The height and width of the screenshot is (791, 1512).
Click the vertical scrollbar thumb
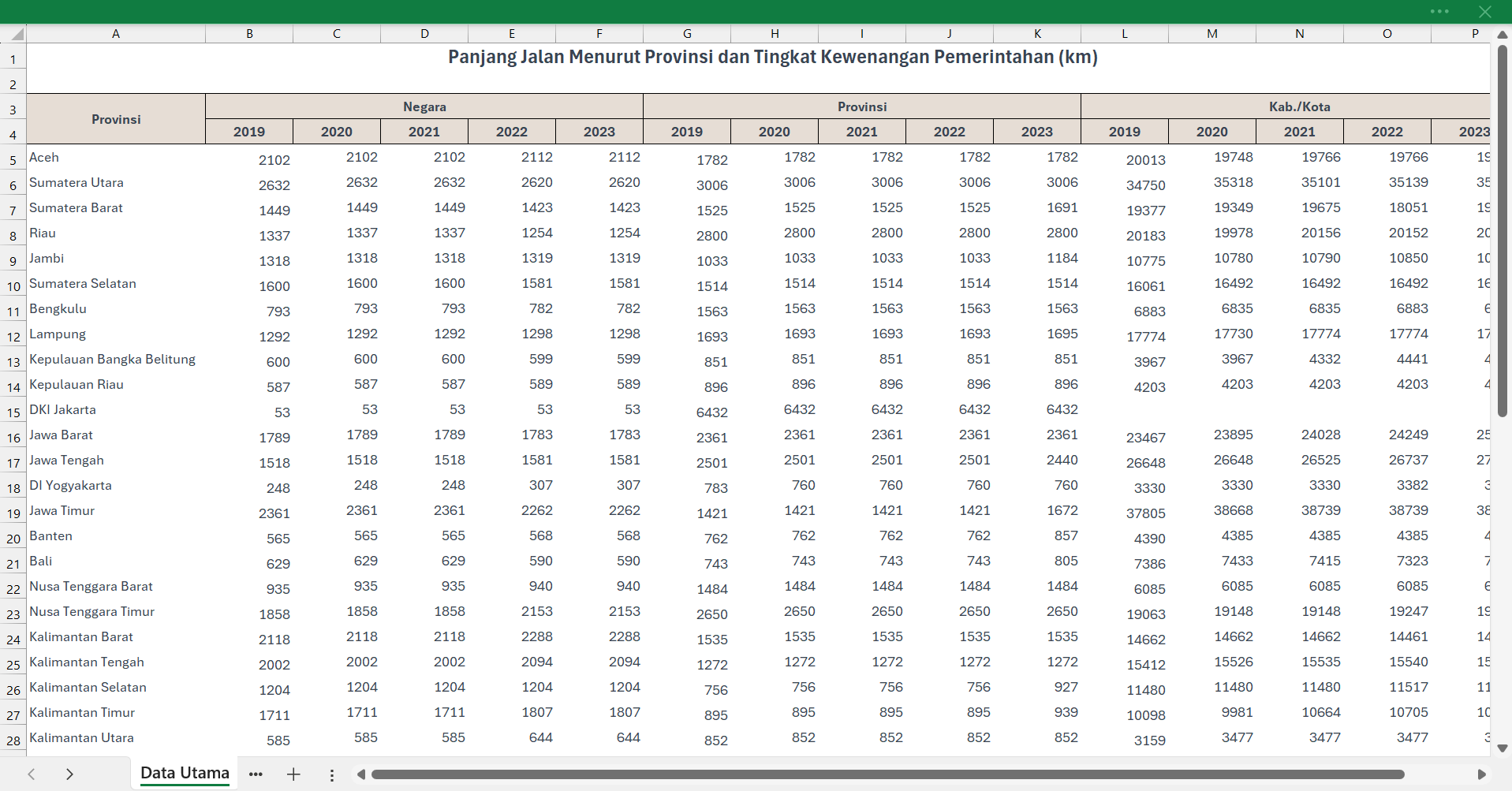click(x=1503, y=231)
